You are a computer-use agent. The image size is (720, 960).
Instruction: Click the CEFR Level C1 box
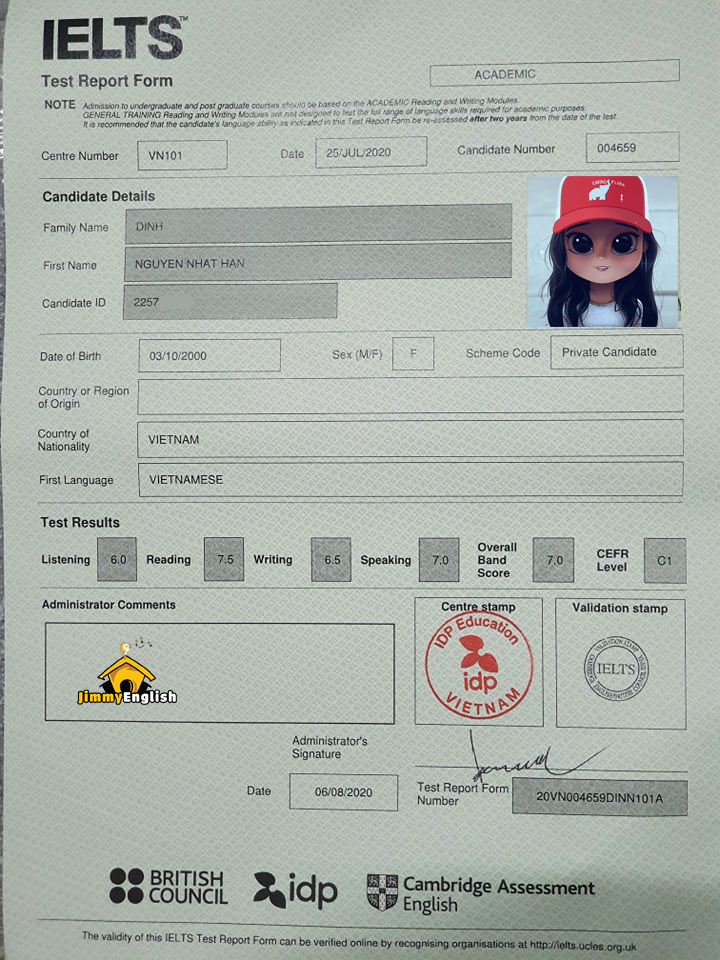point(665,560)
